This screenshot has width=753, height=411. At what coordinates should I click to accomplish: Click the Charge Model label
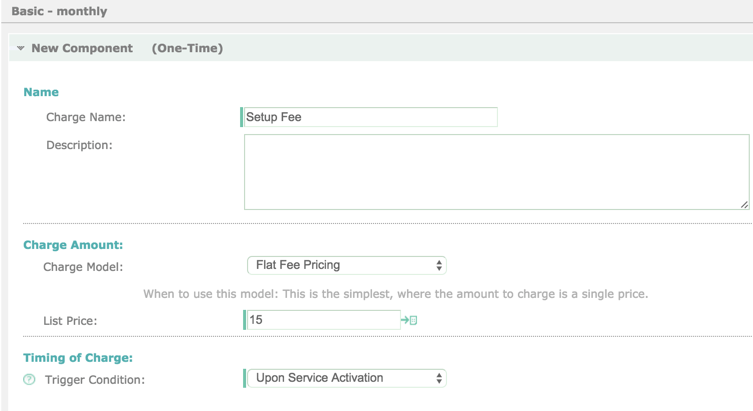pos(83,267)
